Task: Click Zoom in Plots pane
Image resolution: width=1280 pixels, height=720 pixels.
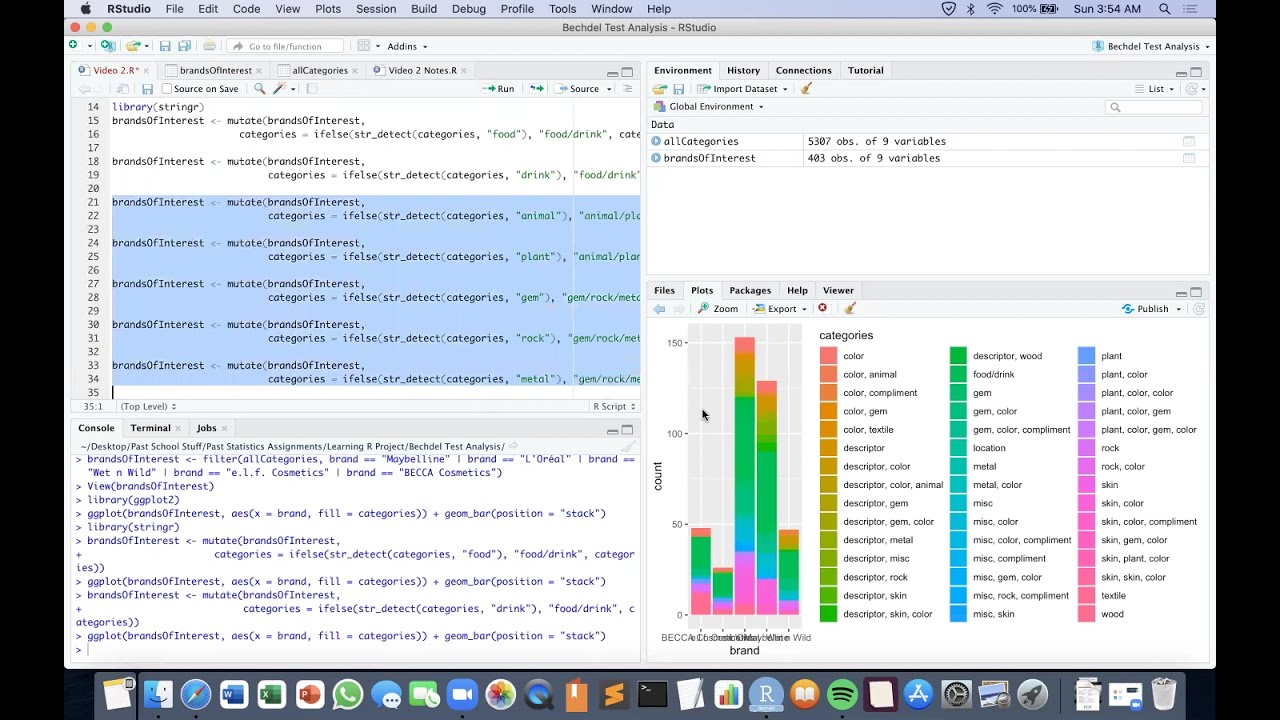Action: 718,309
